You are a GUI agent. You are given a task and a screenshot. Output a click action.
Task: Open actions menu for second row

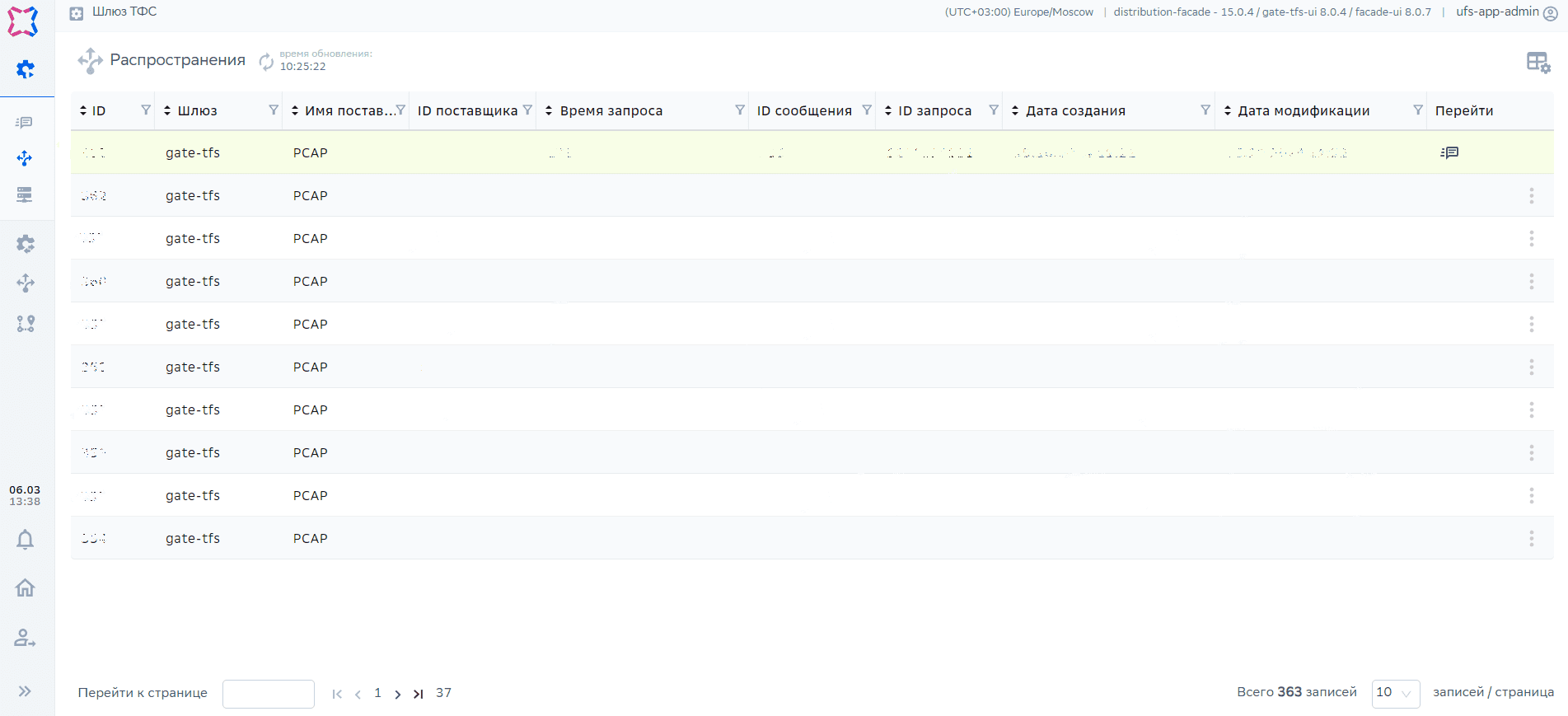click(1531, 196)
